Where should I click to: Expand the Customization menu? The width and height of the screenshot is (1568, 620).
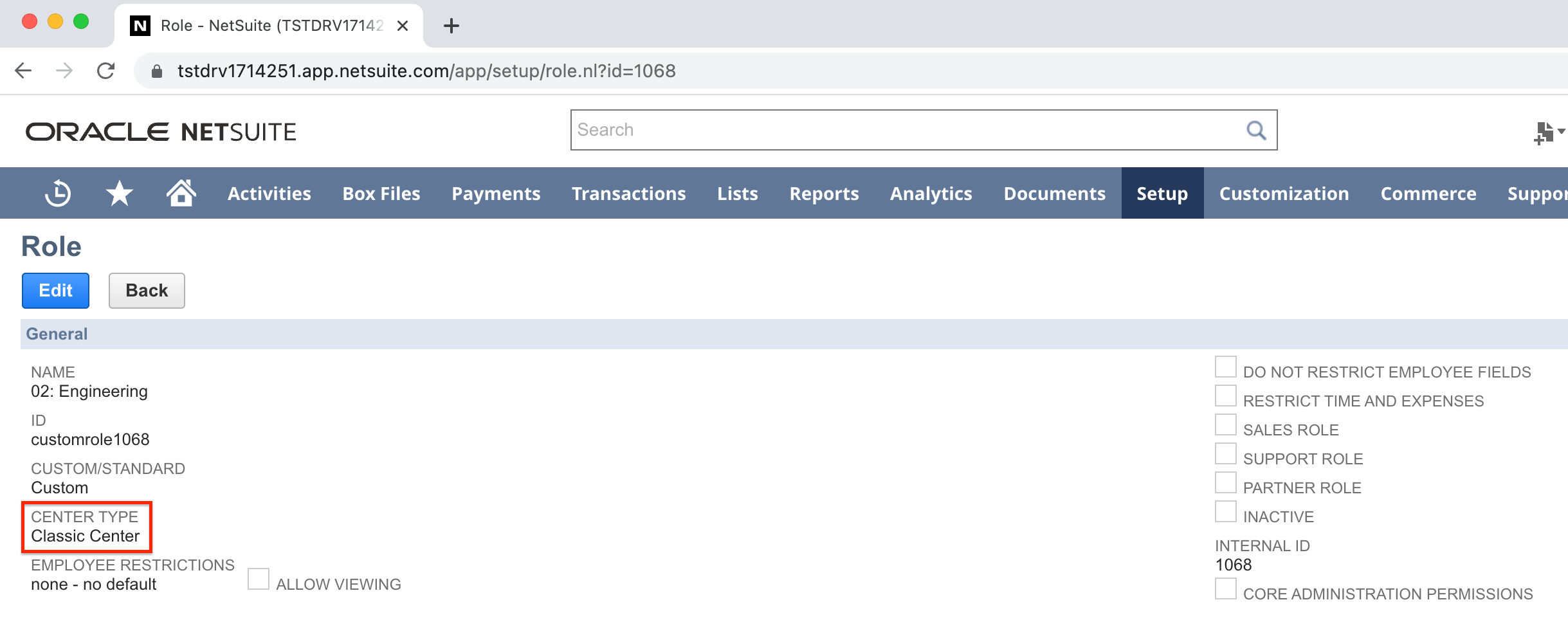(x=1284, y=194)
